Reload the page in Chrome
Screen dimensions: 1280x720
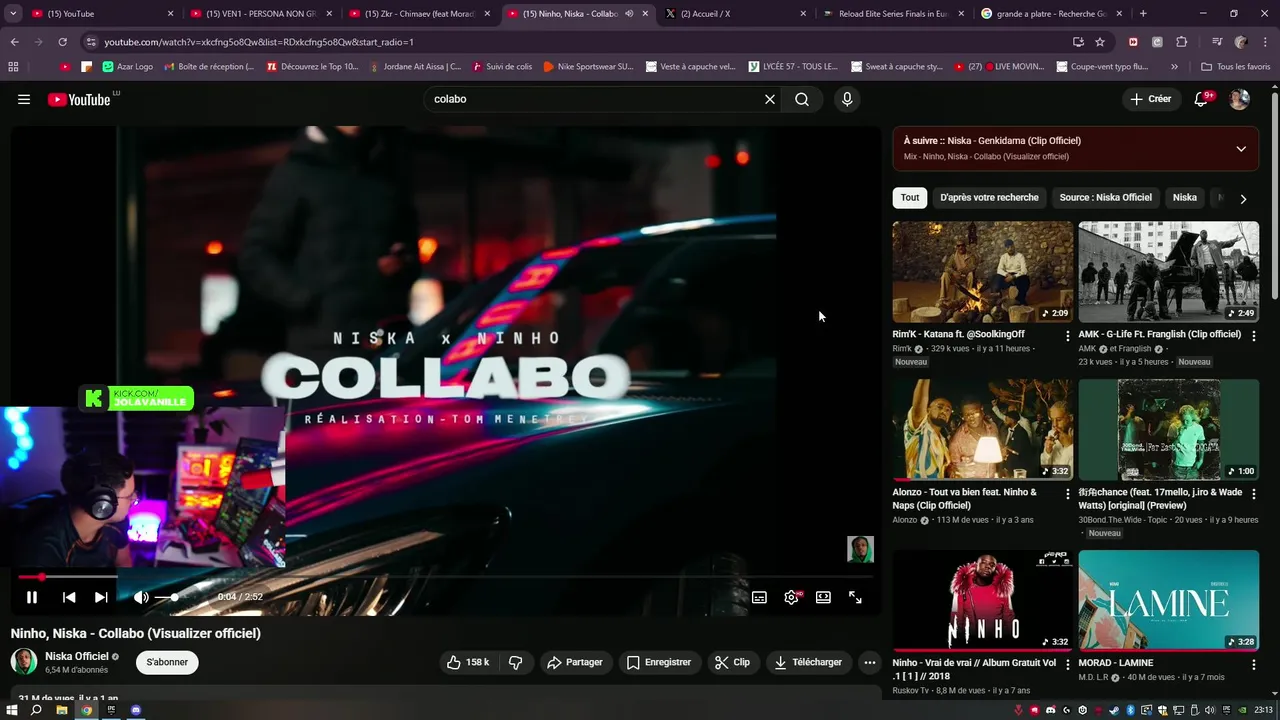(x=62, y=42)
